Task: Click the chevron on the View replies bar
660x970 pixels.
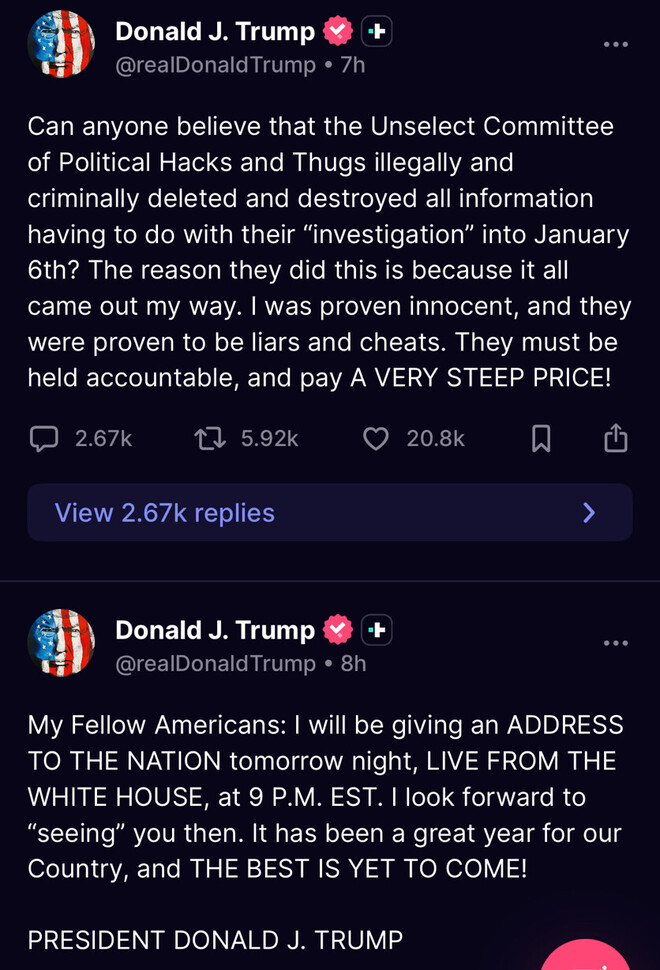Action: (589, 512)
